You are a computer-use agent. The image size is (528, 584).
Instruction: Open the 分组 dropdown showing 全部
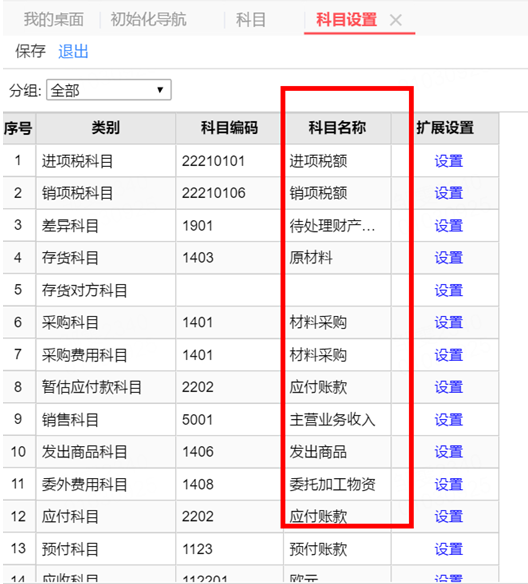[x=109, y=90]
